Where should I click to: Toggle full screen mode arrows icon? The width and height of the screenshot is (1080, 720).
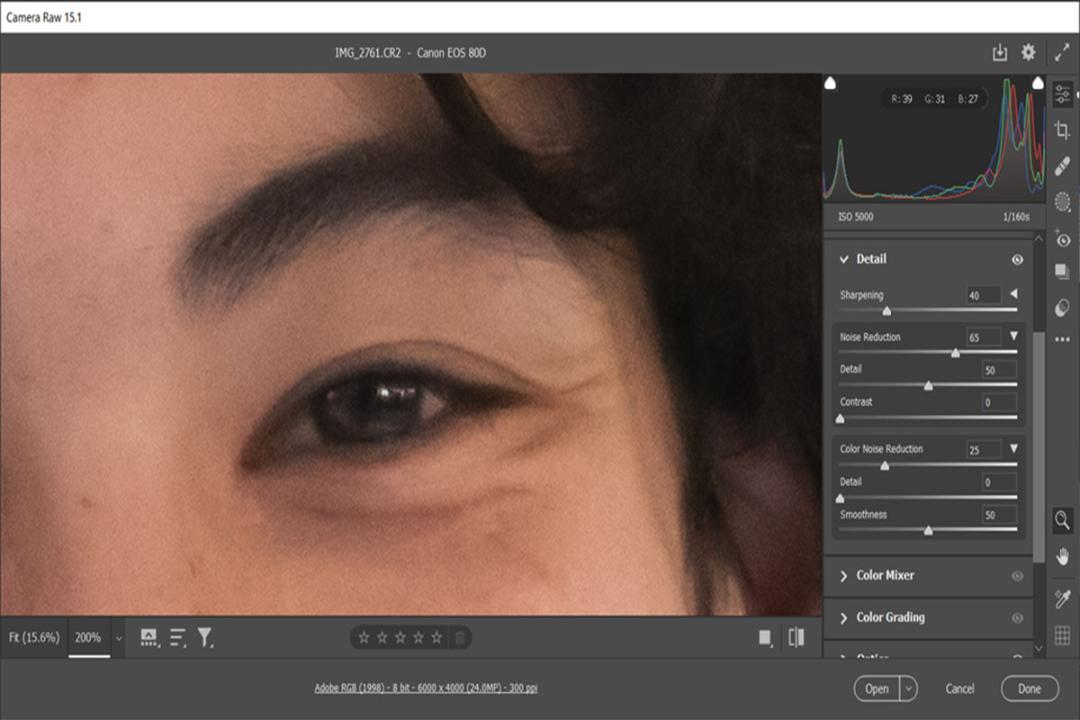click(x=1062, y=52)
